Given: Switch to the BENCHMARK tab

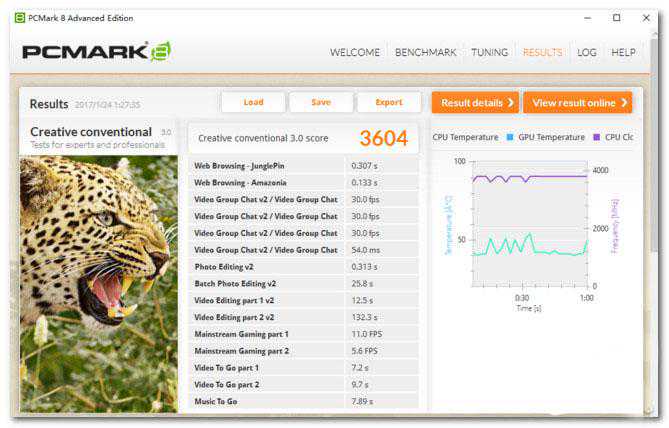Looking at the screenshot, I should click(x=425, y=53).
